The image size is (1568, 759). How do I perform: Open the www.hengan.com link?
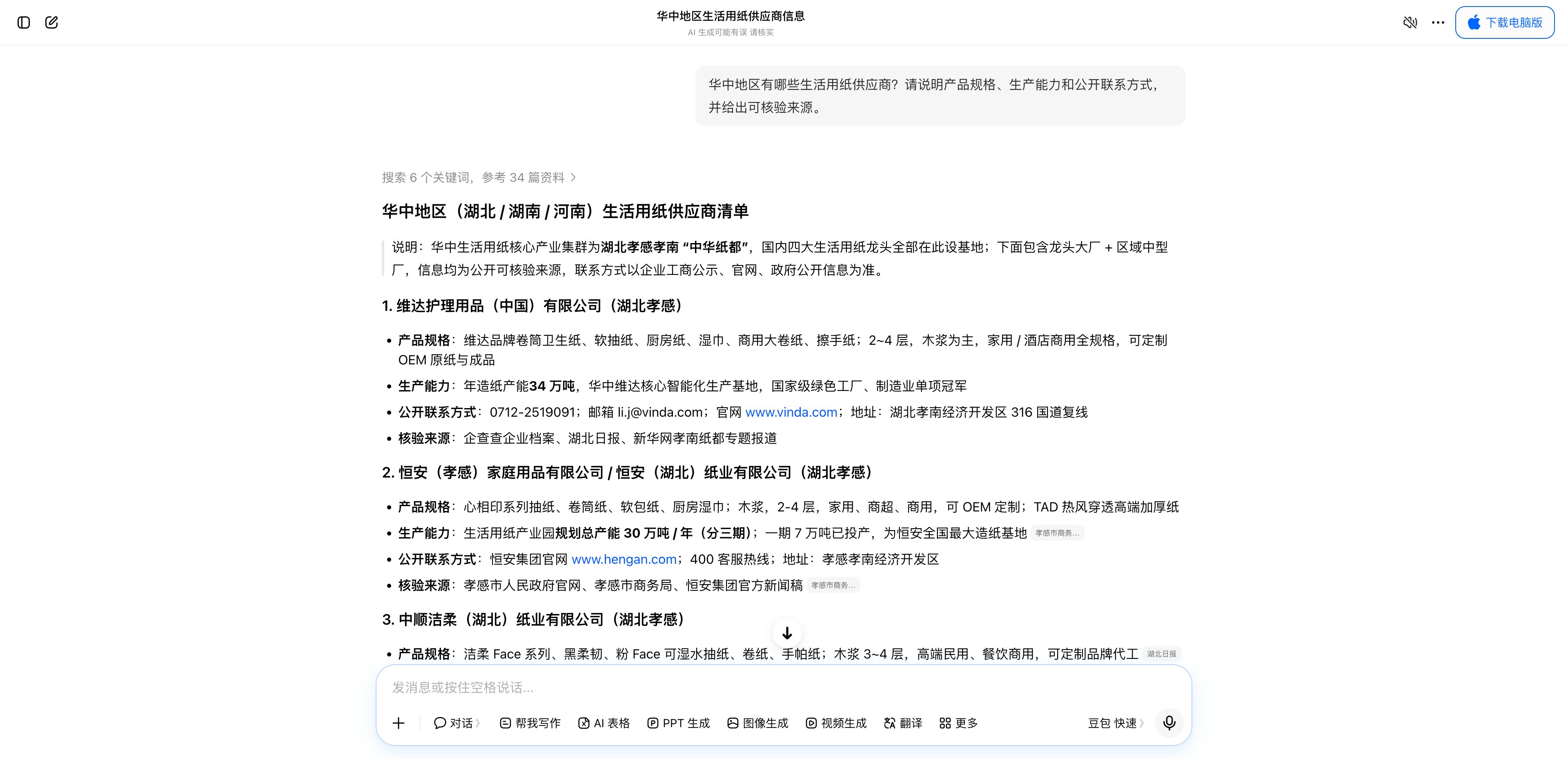pos(624,559)
